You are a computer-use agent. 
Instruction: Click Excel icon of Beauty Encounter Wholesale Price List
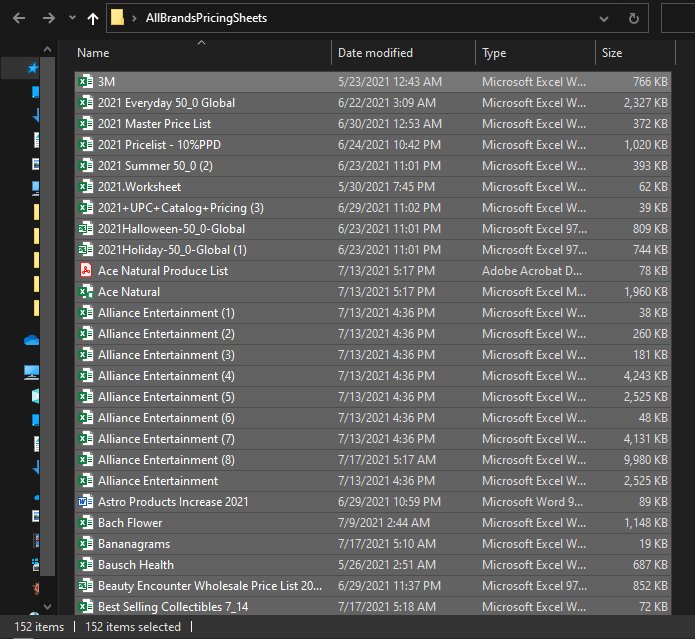click(x=86, y=585)
